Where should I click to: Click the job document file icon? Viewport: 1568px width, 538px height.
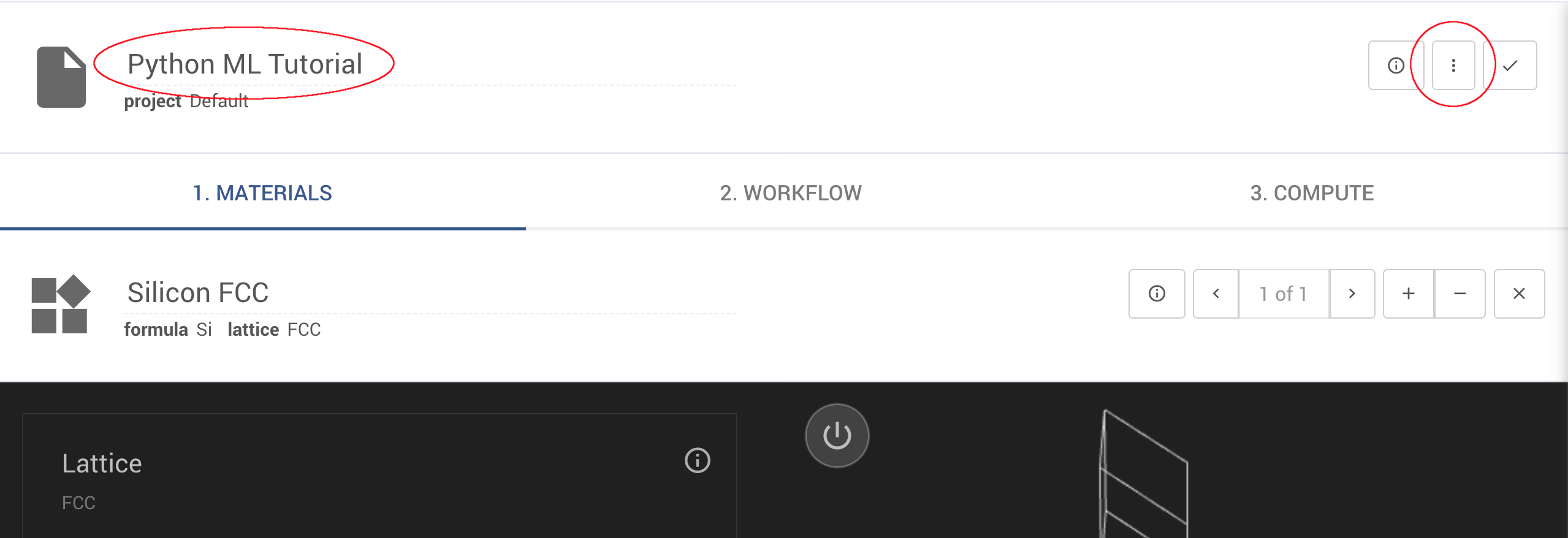click(x=61, y=77)
